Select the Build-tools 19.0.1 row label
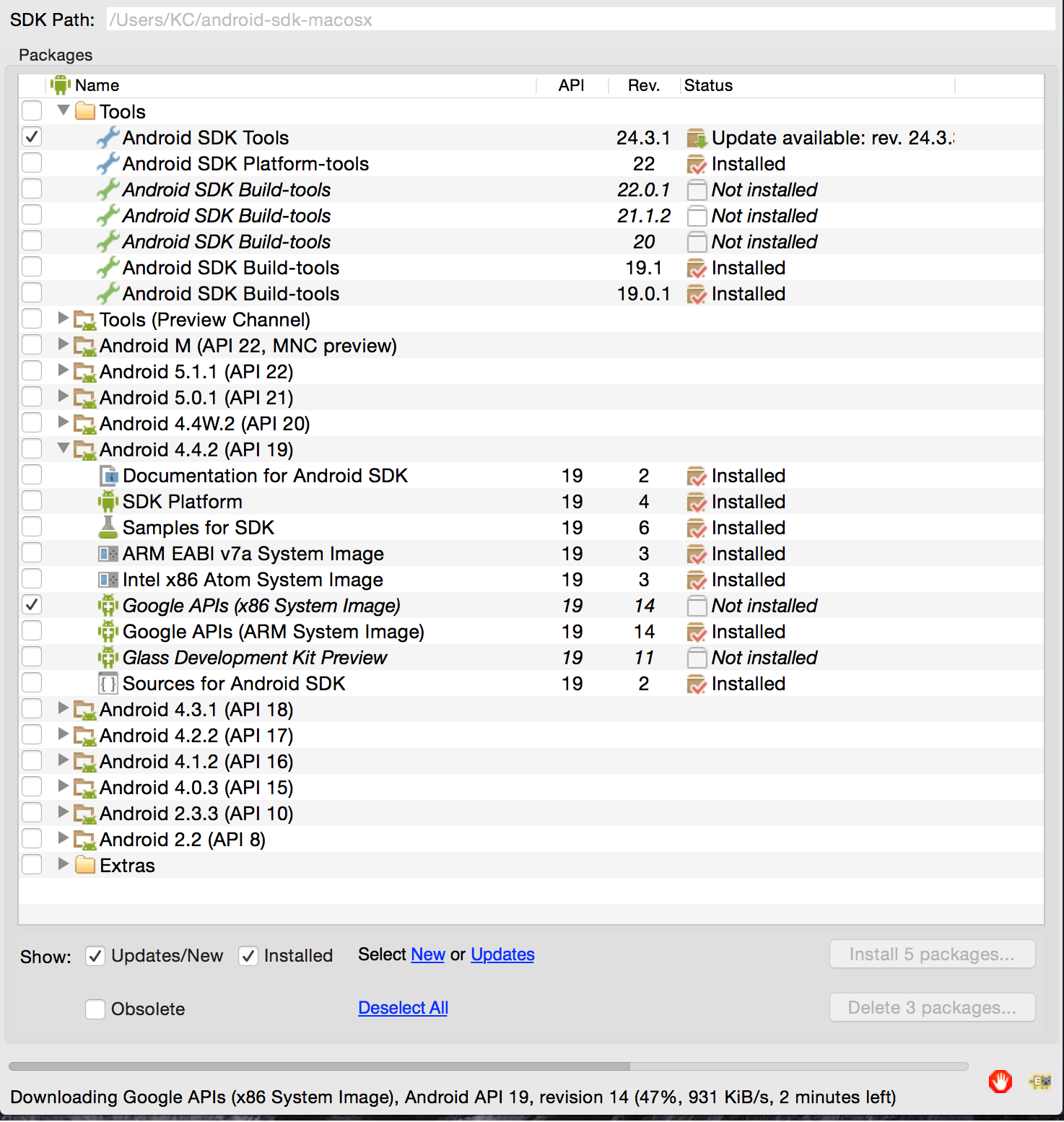This screenshot has height=1122, width=1064. point(231,294)
